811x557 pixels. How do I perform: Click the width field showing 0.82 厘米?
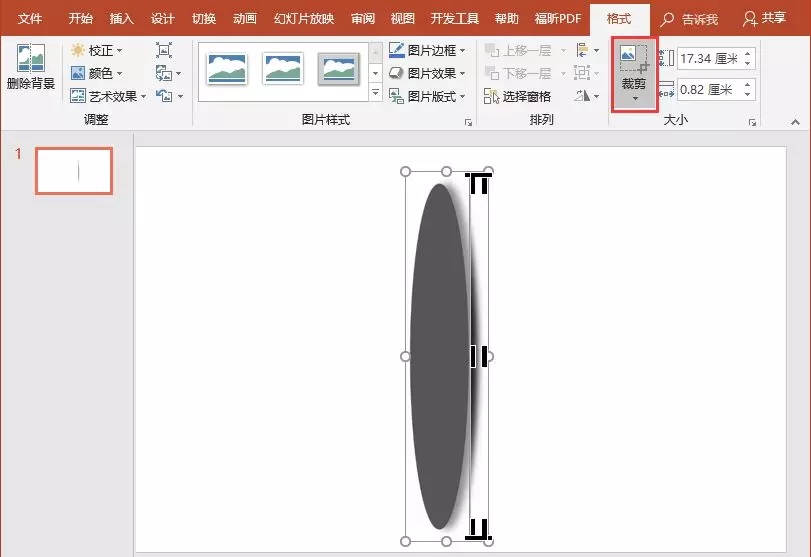tap(709, 89)
